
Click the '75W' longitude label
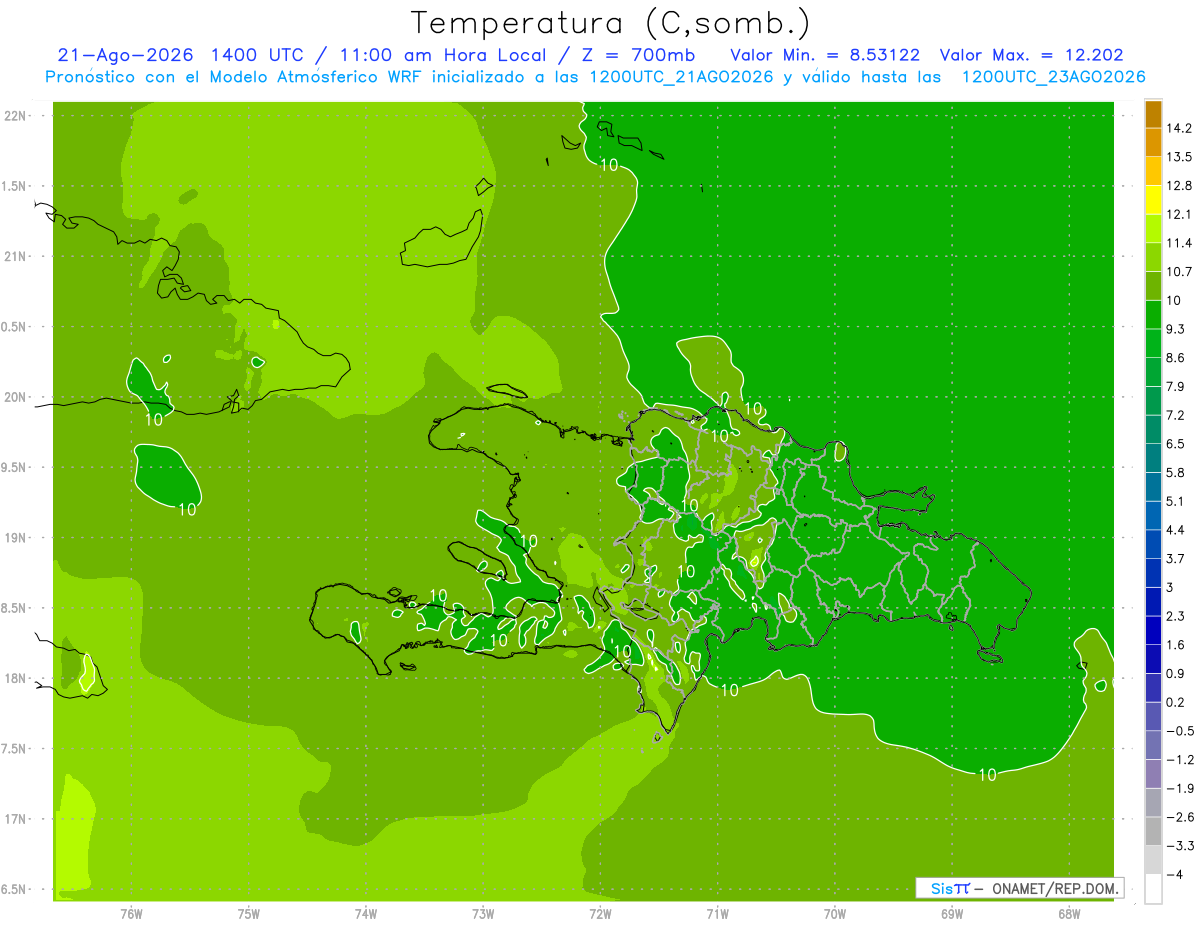pyautogui.click(x=249, y=915)
